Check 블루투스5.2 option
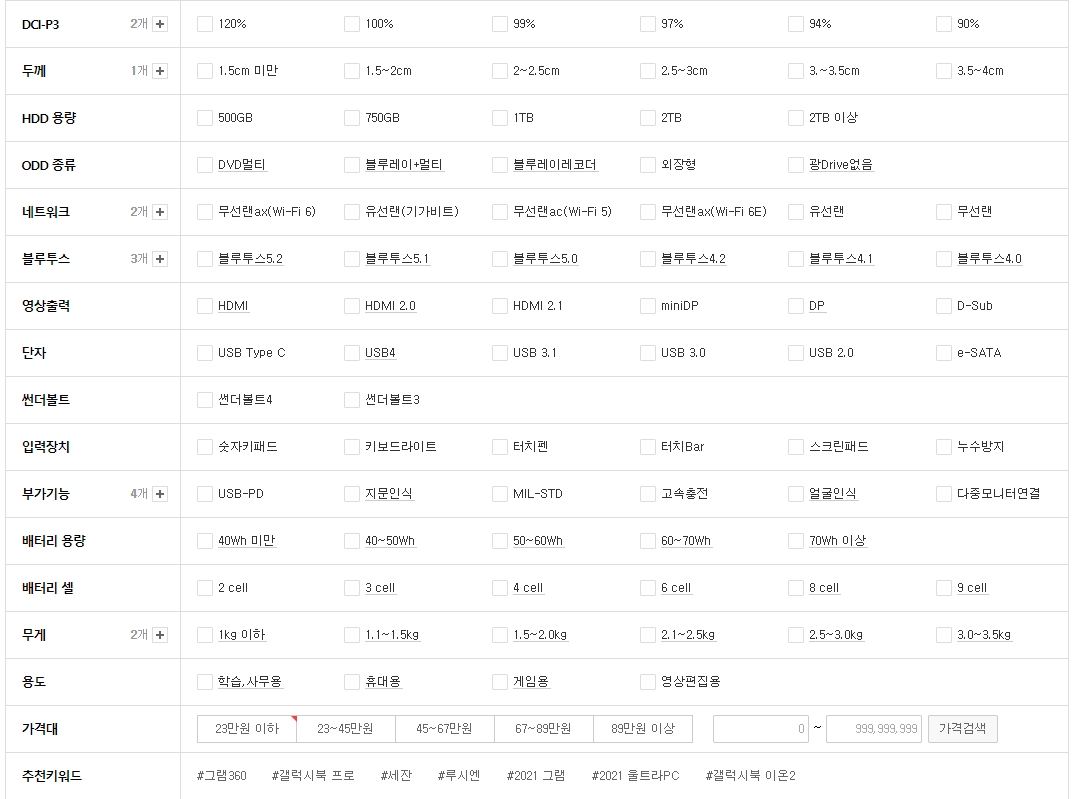1074x799 pixels. point(205,259)
